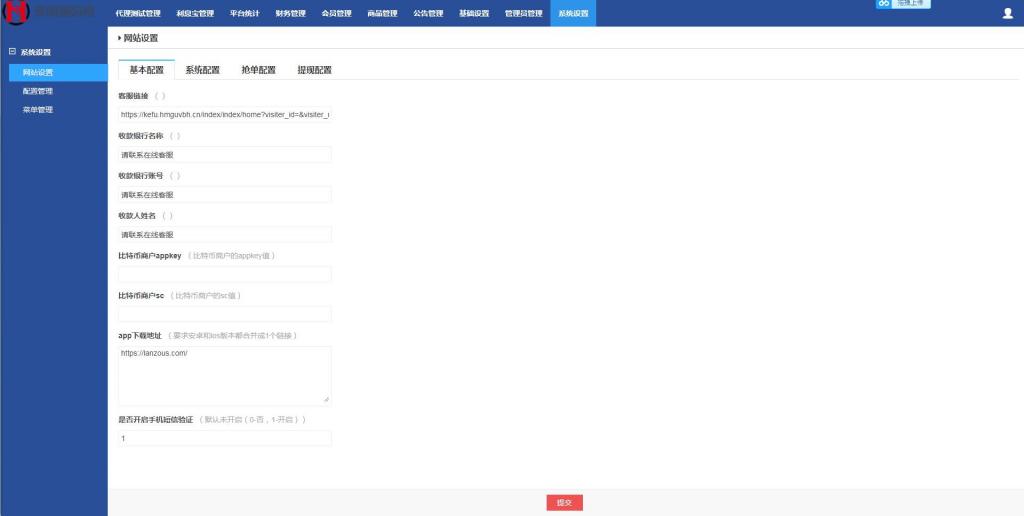Click the app下载地址 text area
Viewport: 1024px width, 516px height.
[x=224, y=375]
